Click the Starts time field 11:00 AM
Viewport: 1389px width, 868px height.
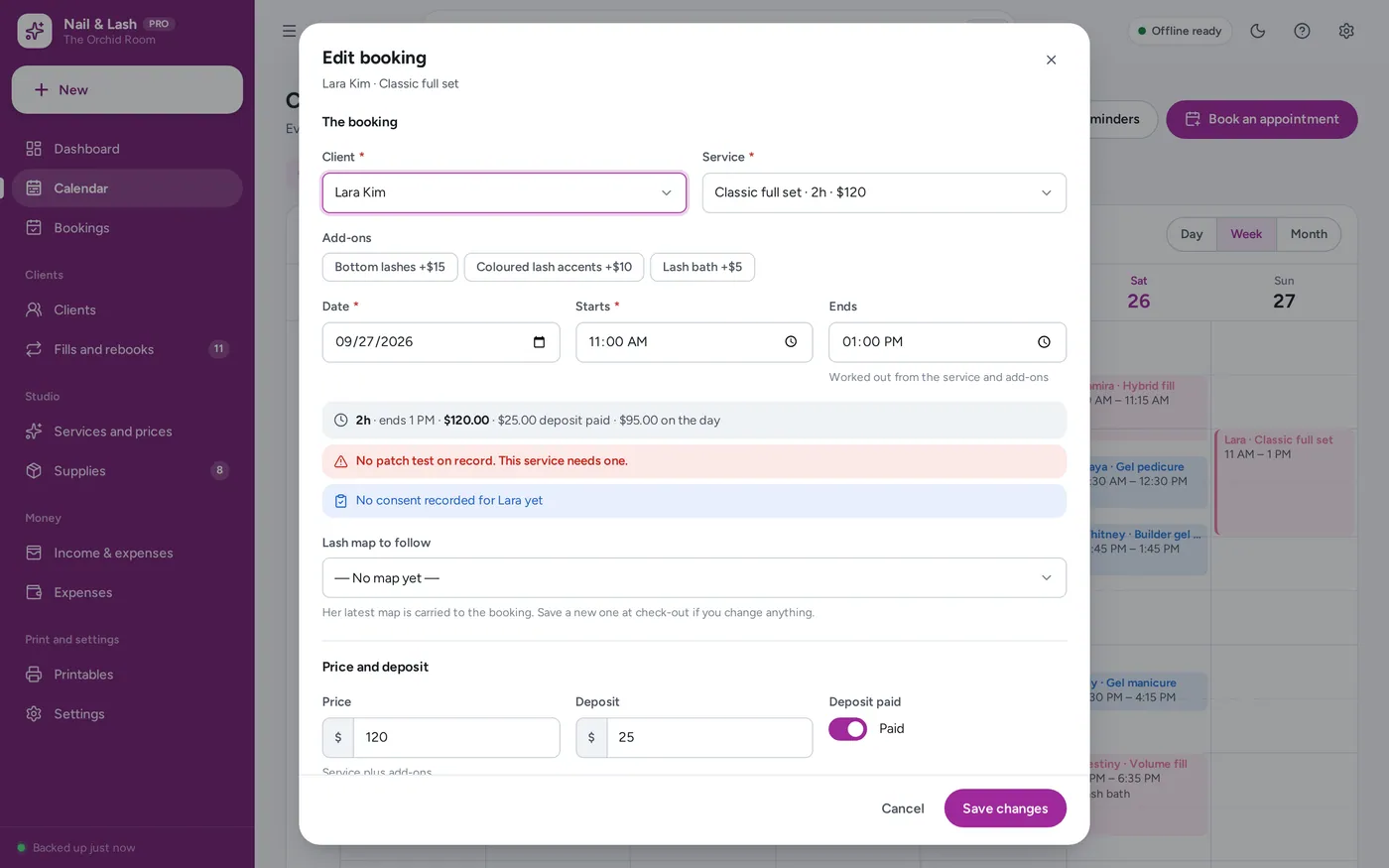694,342
